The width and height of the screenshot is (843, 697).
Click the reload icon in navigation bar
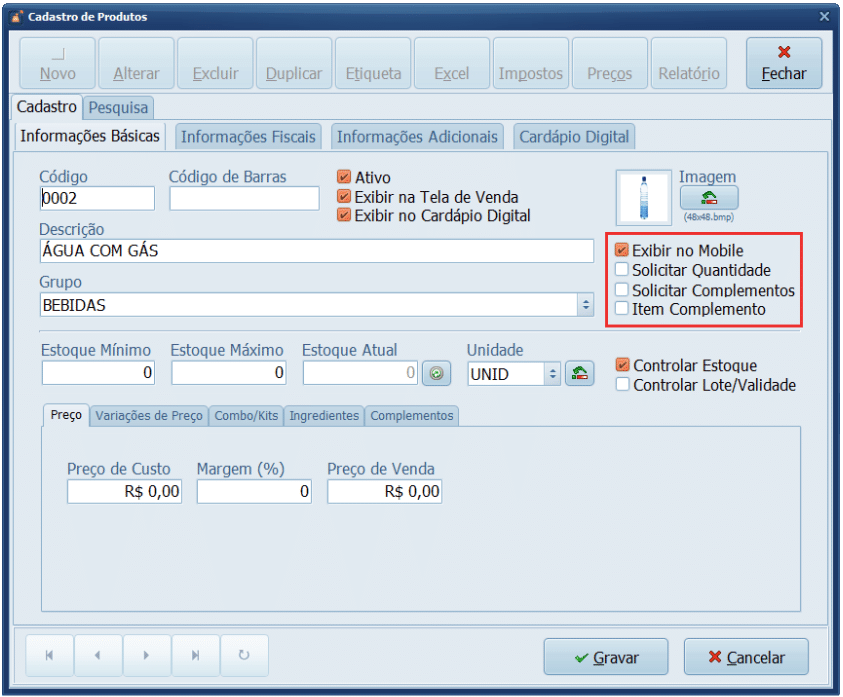point(244,656)
